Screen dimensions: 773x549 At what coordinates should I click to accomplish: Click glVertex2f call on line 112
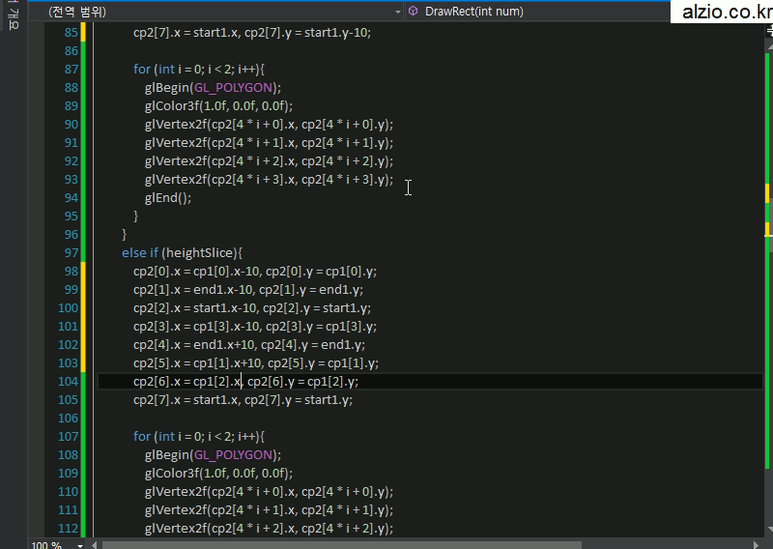[x=269, y=528]
